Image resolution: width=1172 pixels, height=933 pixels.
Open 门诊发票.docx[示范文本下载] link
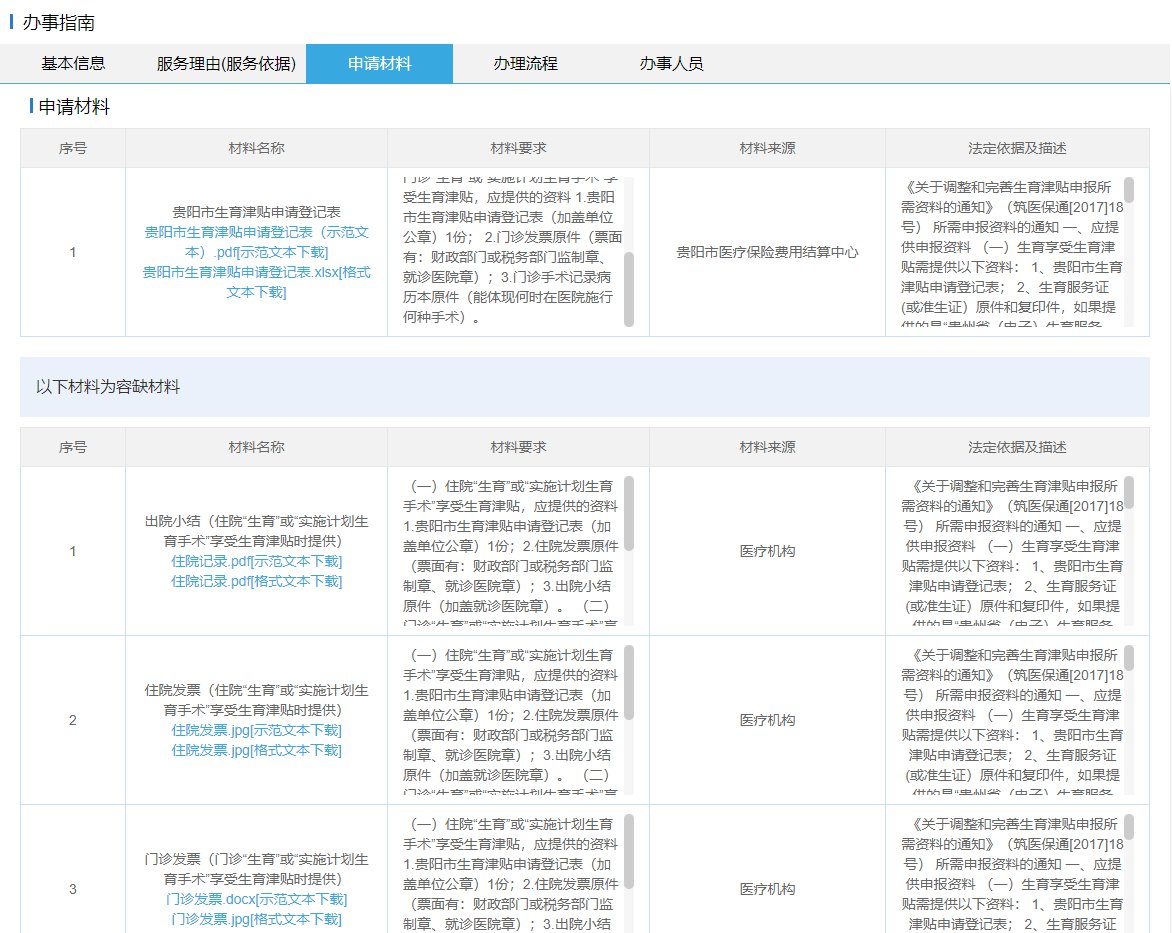[x=256, y=899]
